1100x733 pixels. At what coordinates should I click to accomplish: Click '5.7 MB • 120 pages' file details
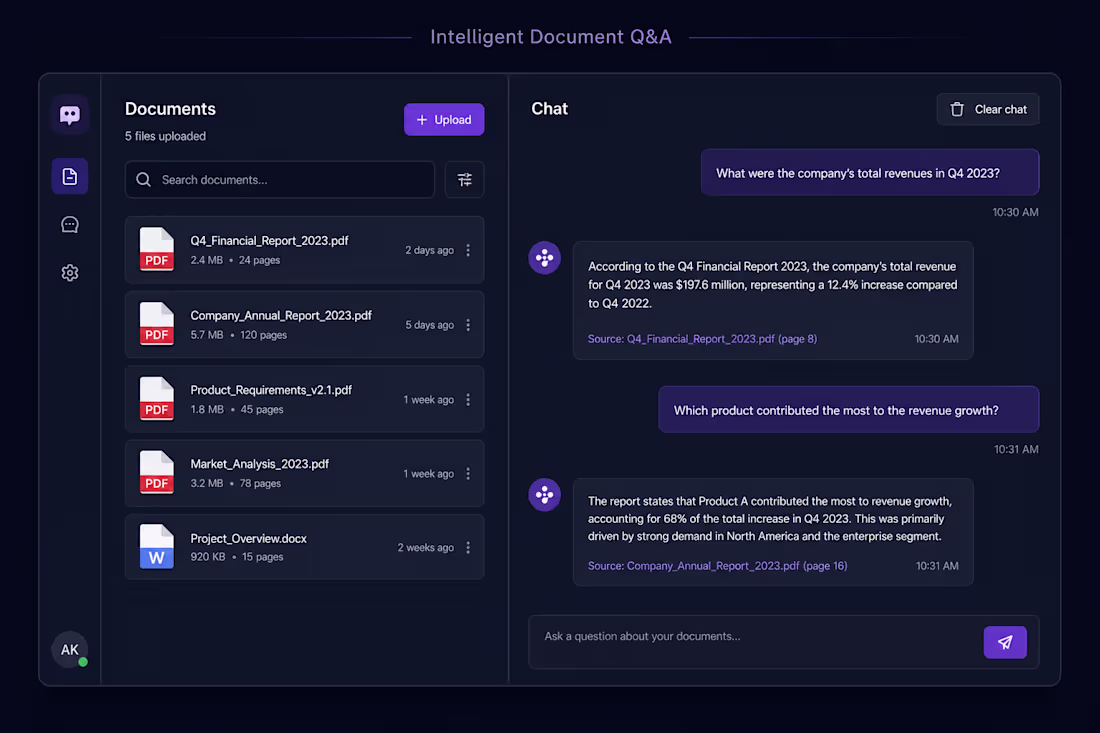(x=239, y=335)
